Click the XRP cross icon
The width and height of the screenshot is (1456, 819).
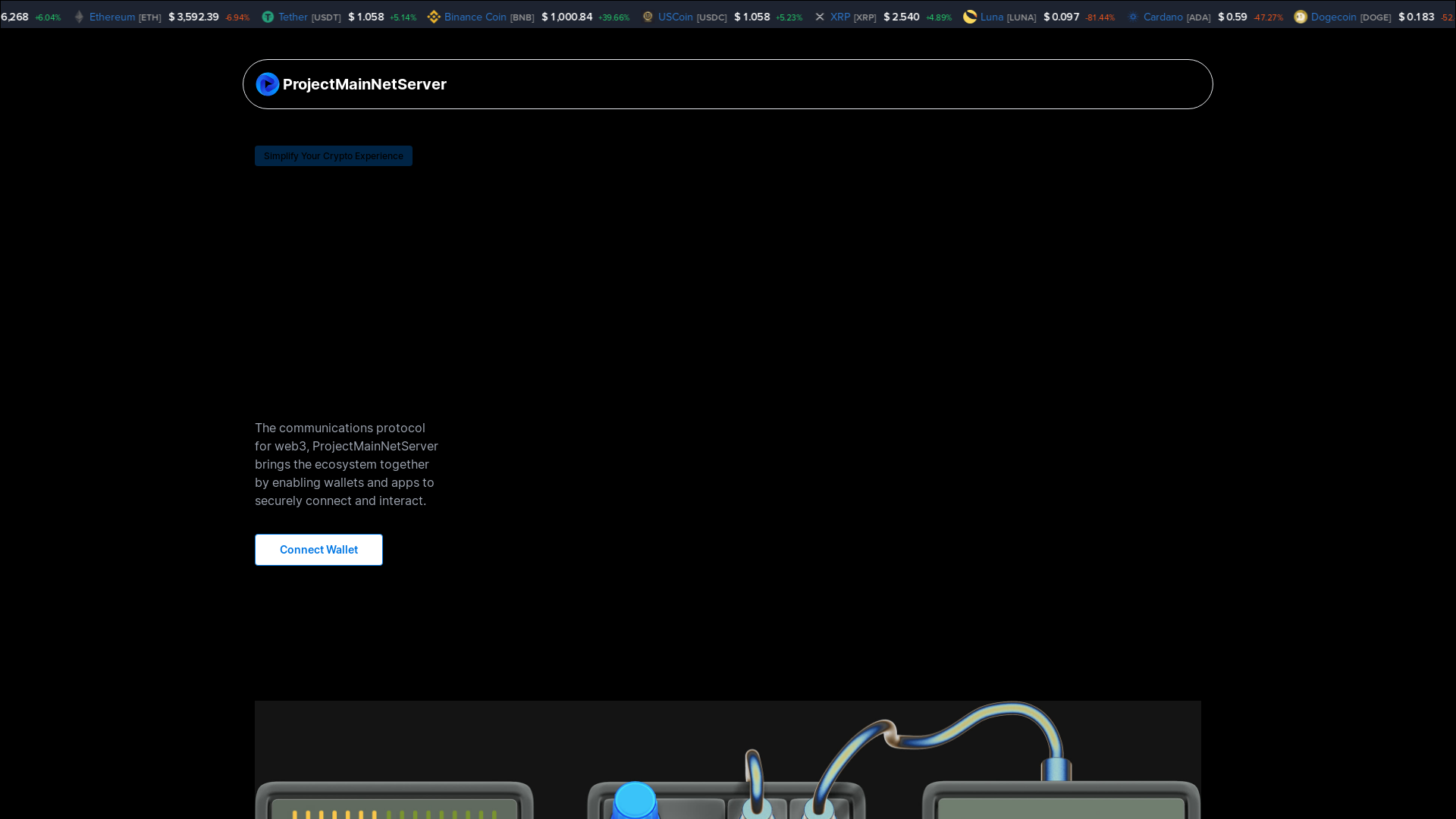pyautogui.click(x=820, y=17)
